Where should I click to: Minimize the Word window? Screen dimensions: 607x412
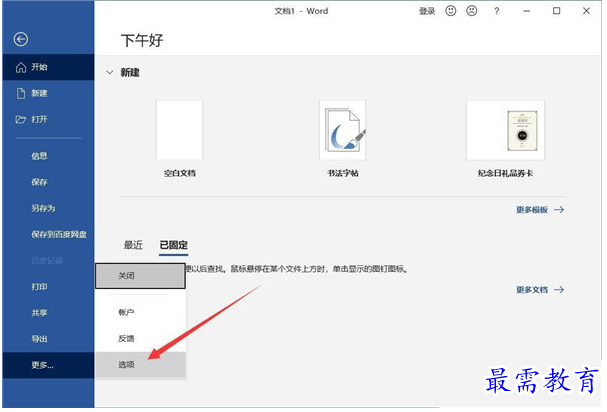pos(526,11)
